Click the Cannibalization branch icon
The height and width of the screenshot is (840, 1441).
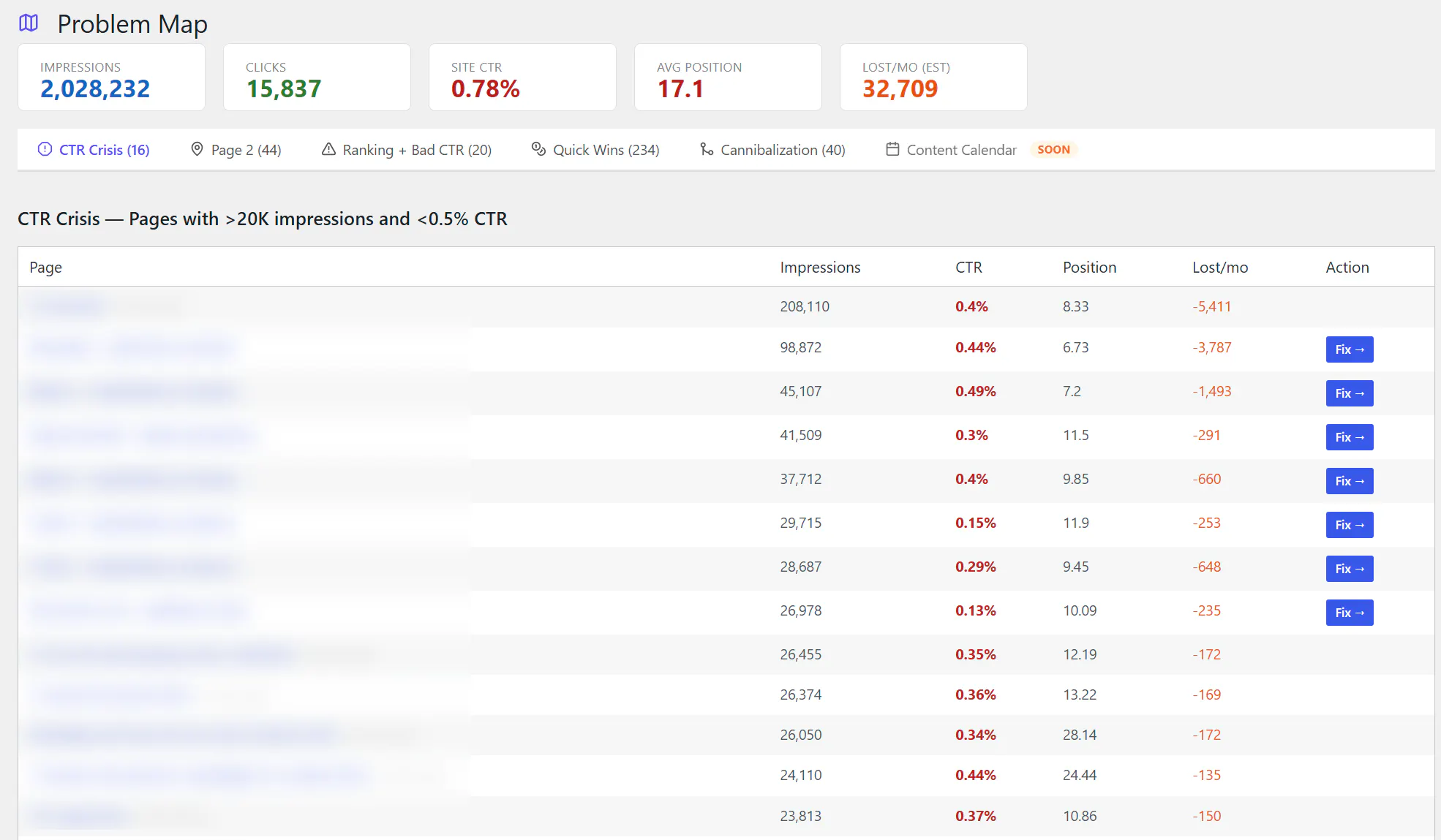tap(707, 149)
